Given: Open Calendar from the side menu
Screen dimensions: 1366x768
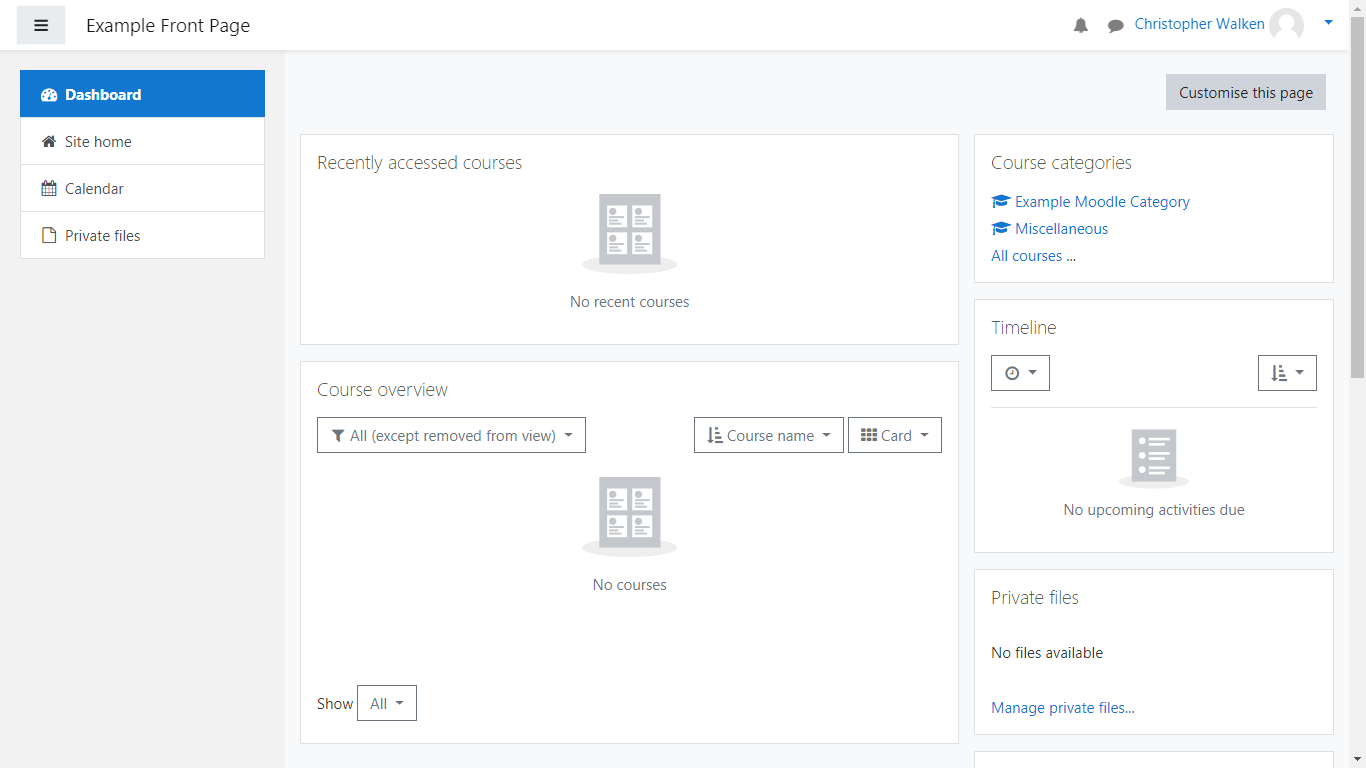Looking at the screenshot, I should tap(94, 189).
